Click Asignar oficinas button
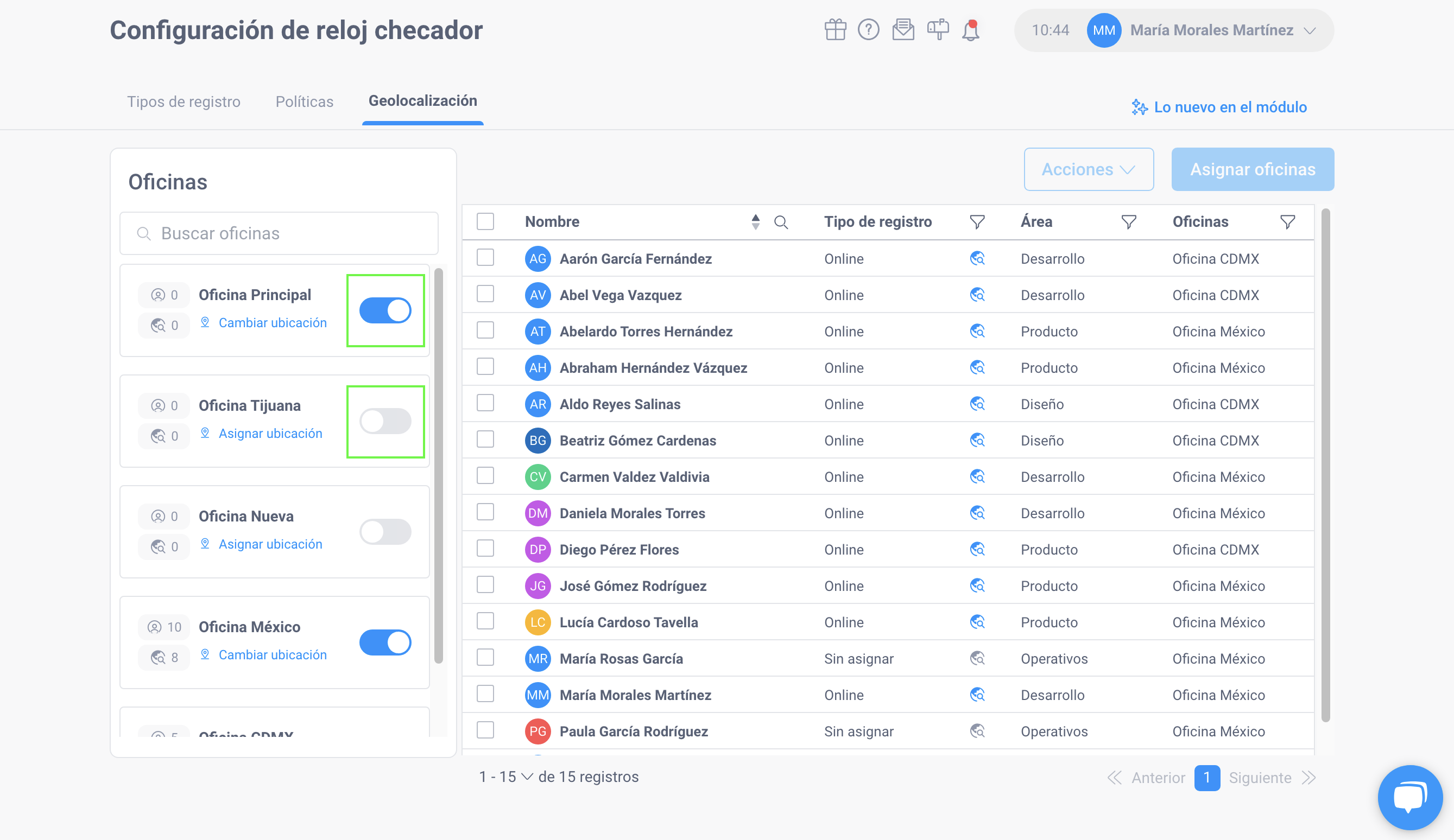 [x=1253, y=169]
